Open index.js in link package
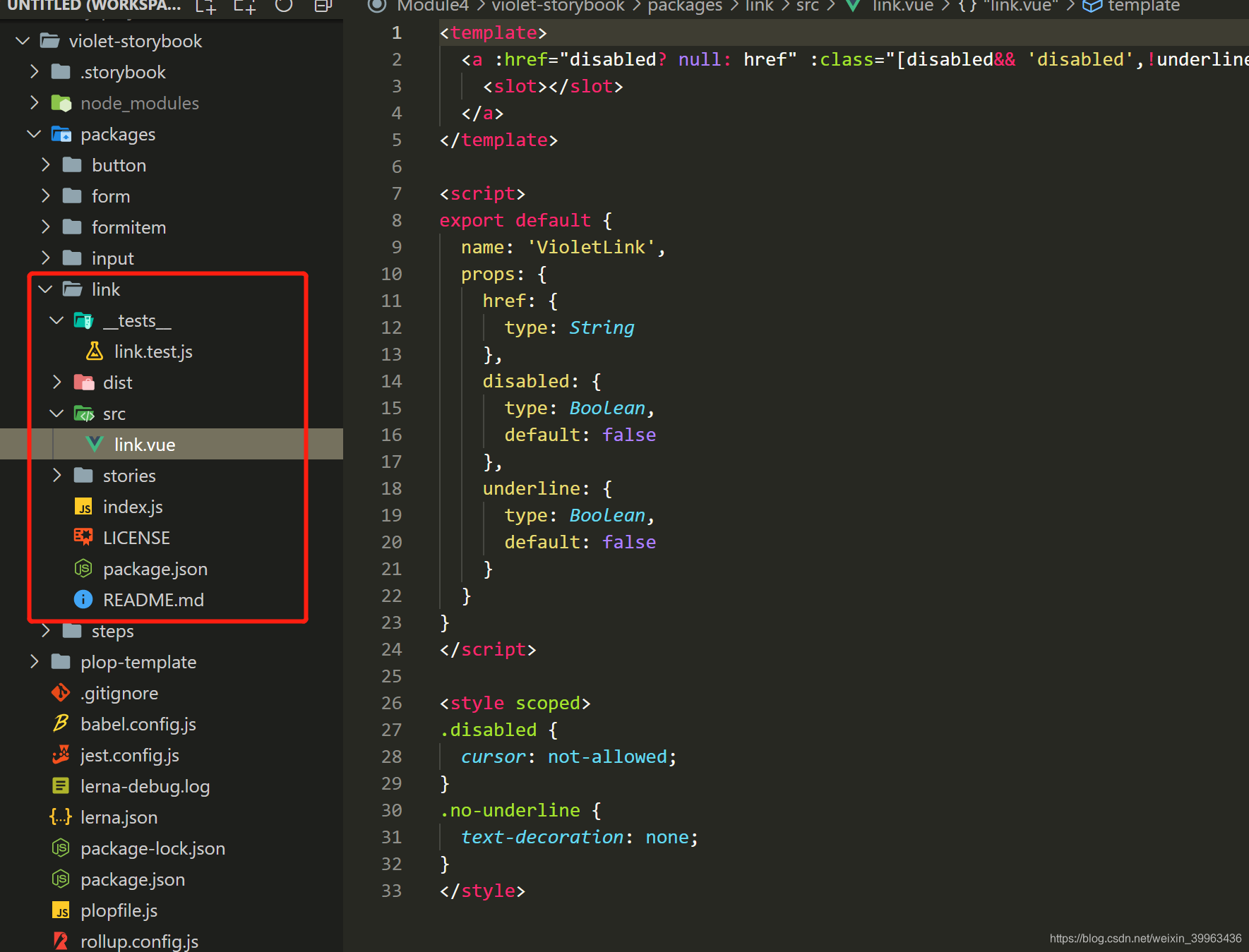 (x=133, y=507)
